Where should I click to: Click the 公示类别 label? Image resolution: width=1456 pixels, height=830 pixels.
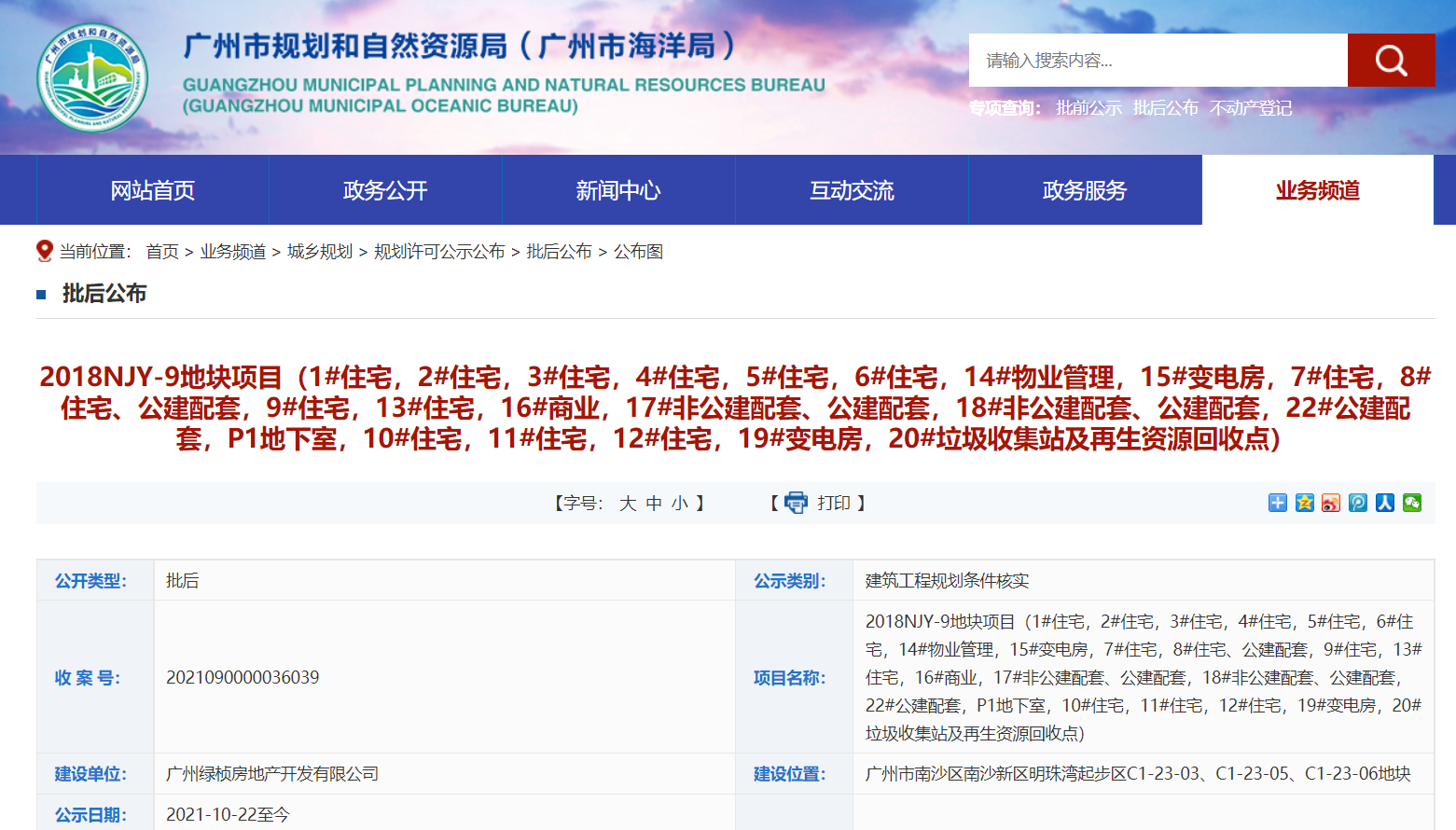[x=790, y=581]
